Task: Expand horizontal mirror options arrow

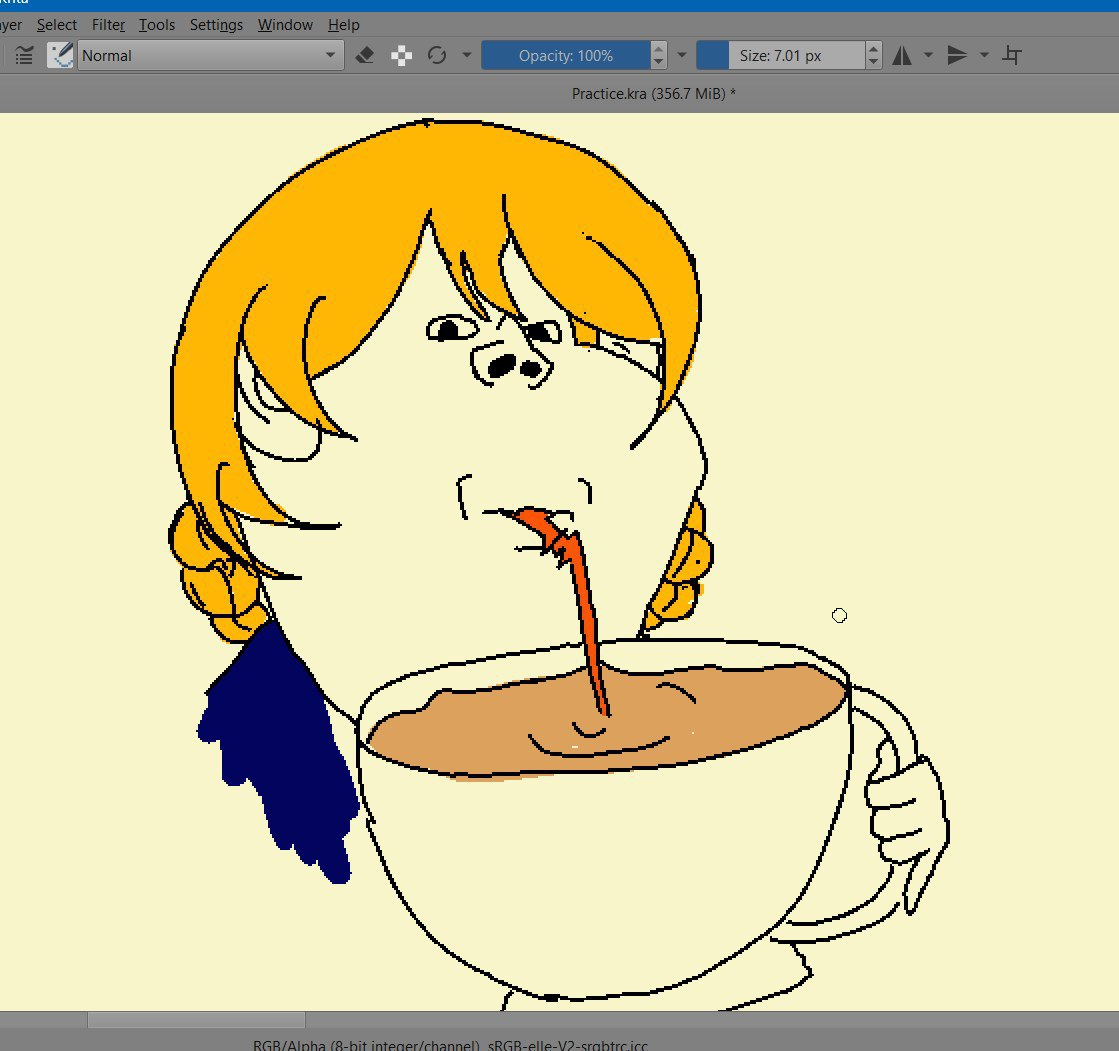Action: pyautogui.click(x=928, y=55)
